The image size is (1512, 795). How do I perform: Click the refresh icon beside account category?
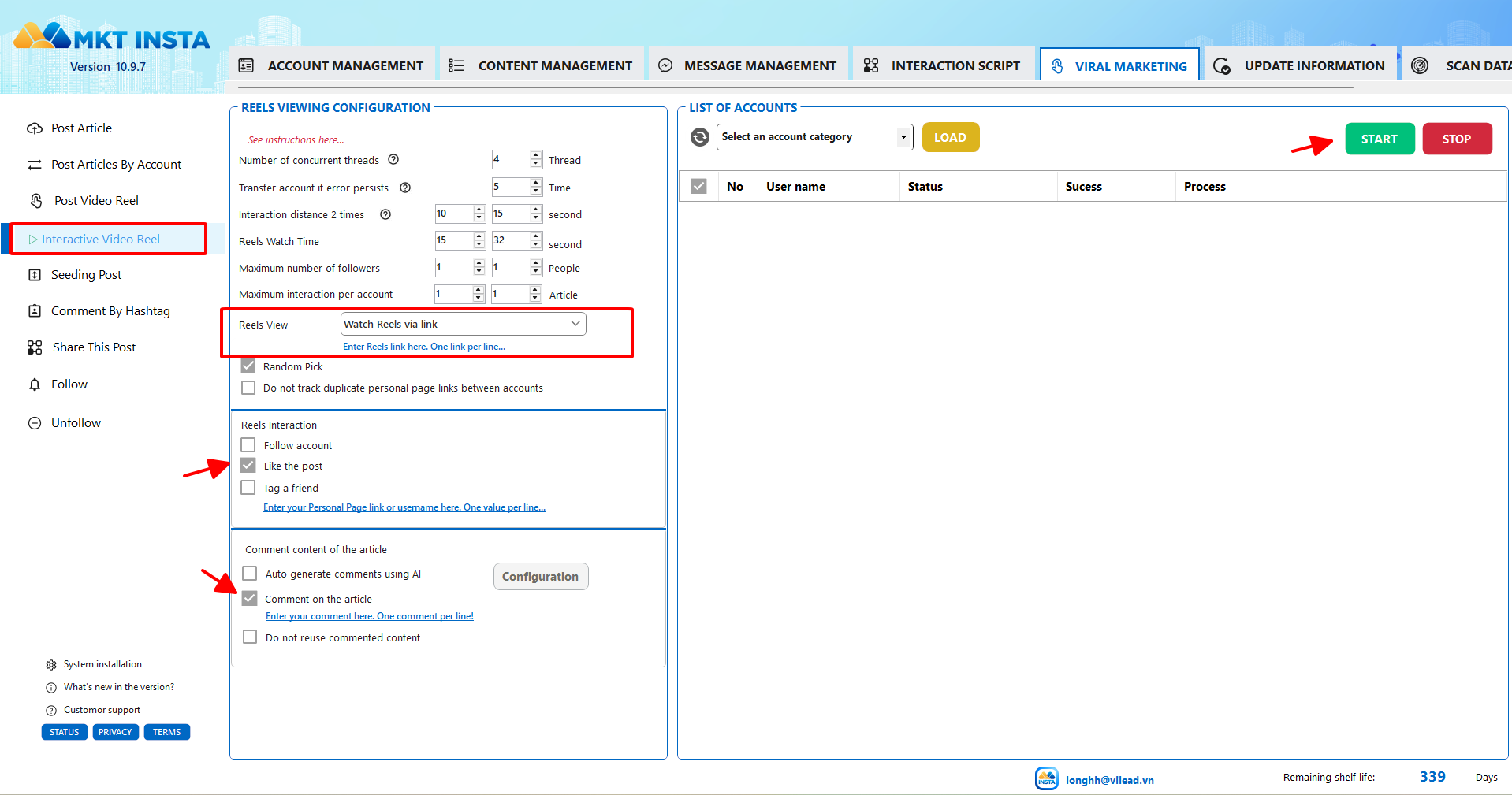[699, 137]
